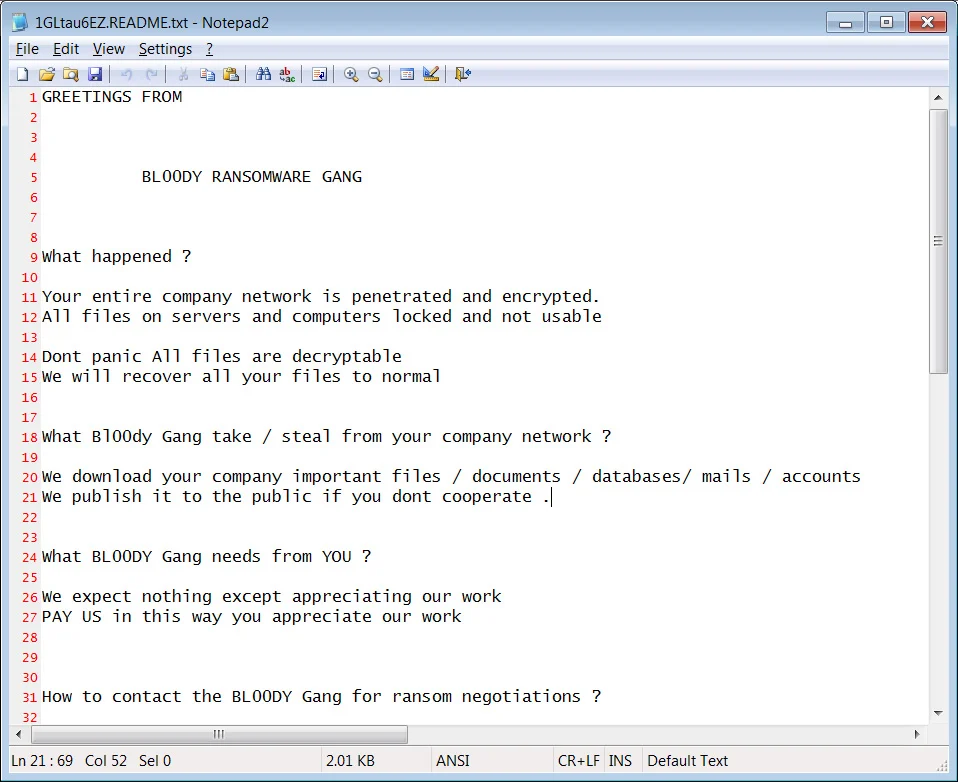This screenshot has height=782, width=958.
Task: Click the line 'GREETINGS FROM'
Action: point(112,97)
